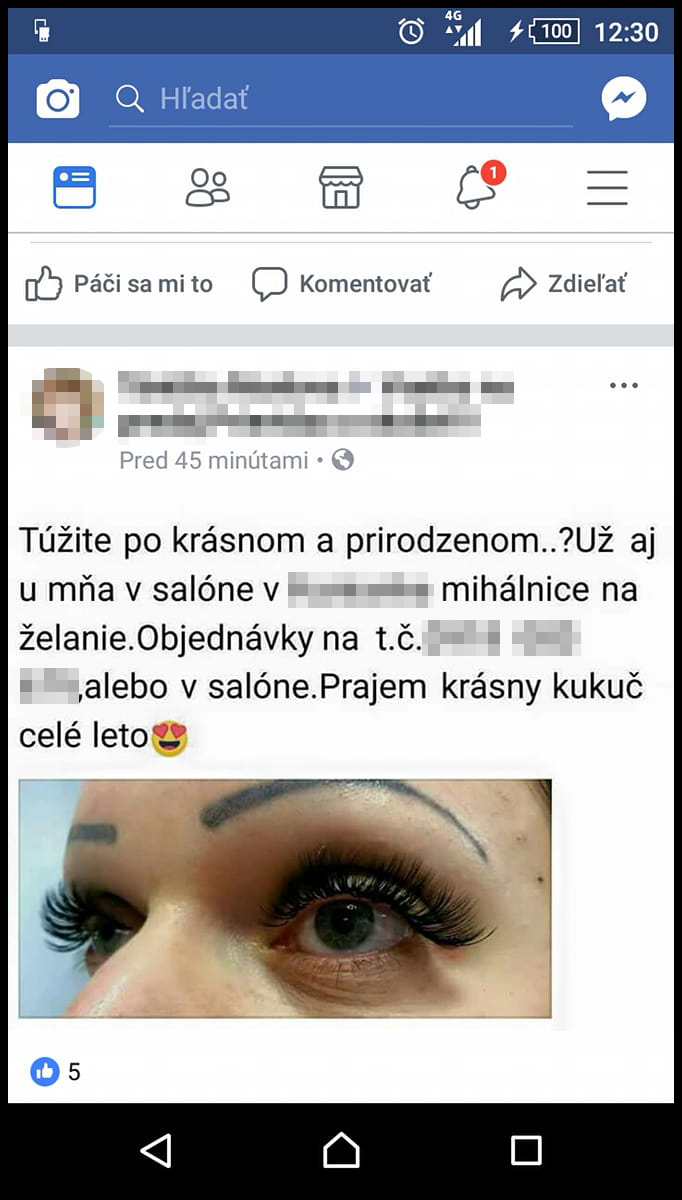Tap the Hľadať search field
Viewport: 682px width, 1200px height.
pos(341,99)
